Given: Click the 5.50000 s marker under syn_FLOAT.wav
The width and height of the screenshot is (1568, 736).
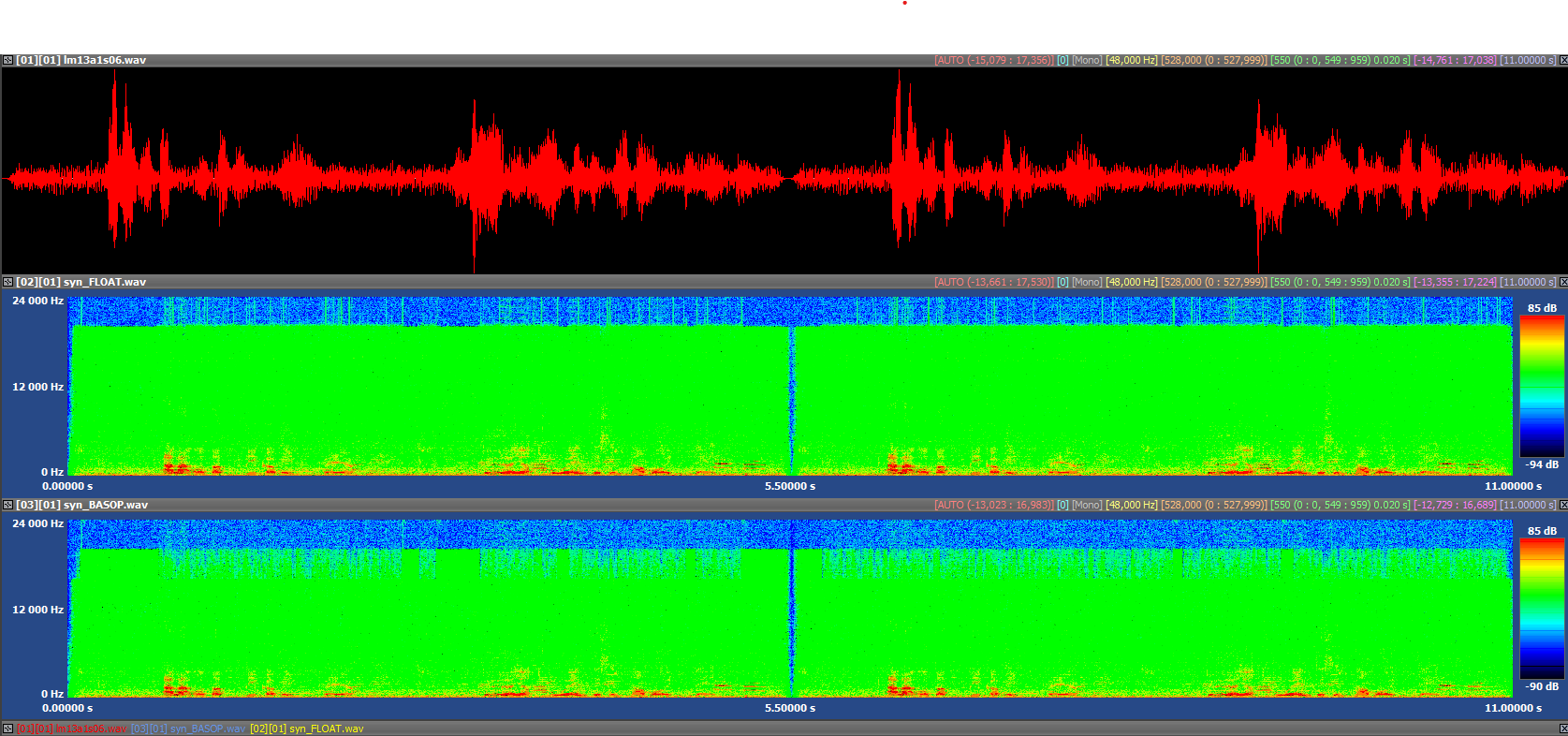Looking at the screenshot, I should (x=790, y=486).
